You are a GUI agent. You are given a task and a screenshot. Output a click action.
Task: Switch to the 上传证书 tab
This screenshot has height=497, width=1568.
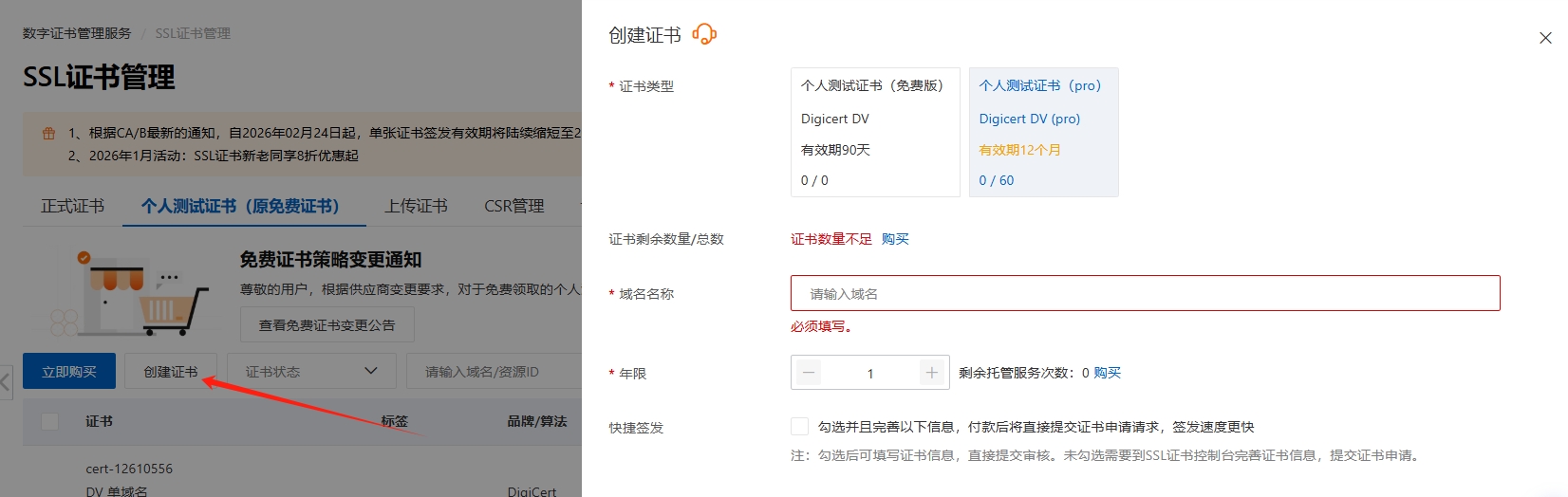click(x=416, y=206)
